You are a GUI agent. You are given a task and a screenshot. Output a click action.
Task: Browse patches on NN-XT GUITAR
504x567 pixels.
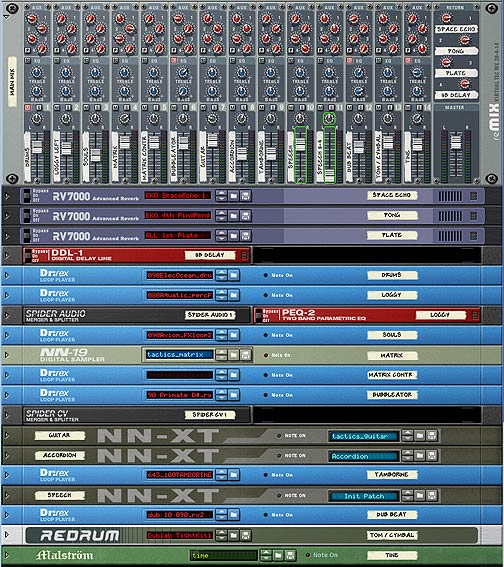[x=419, y=436]
